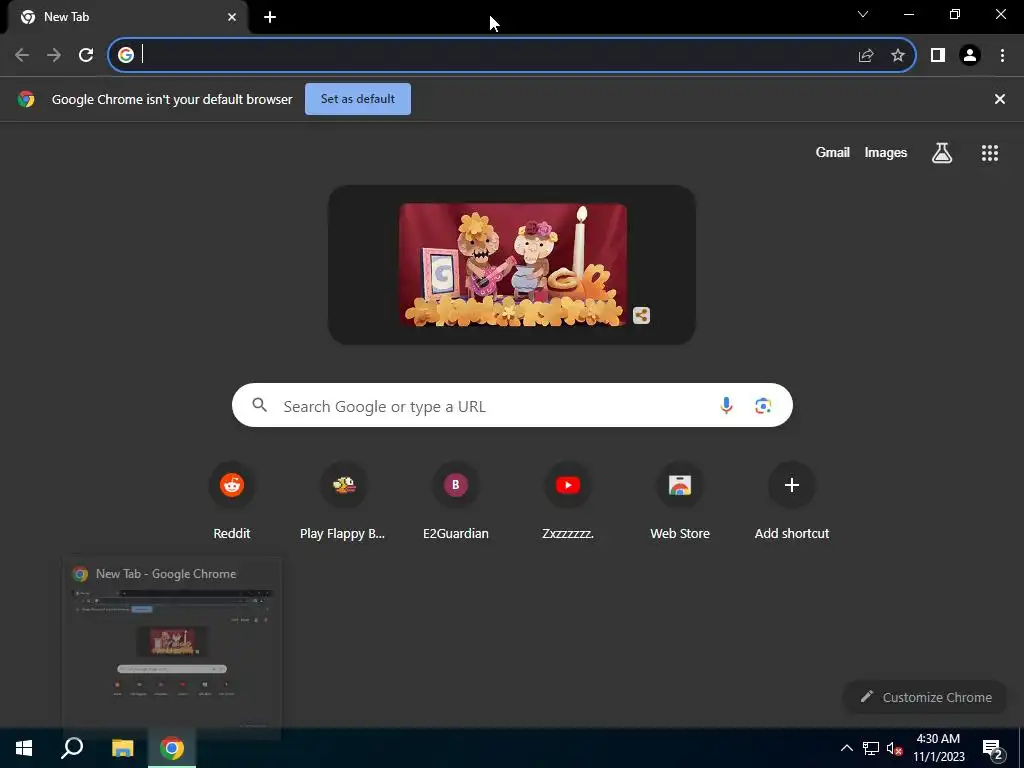The height and width of the screenshot is (768, 1024).
Task: Open the E2Guardian shortcut
Action: (456, 501)
